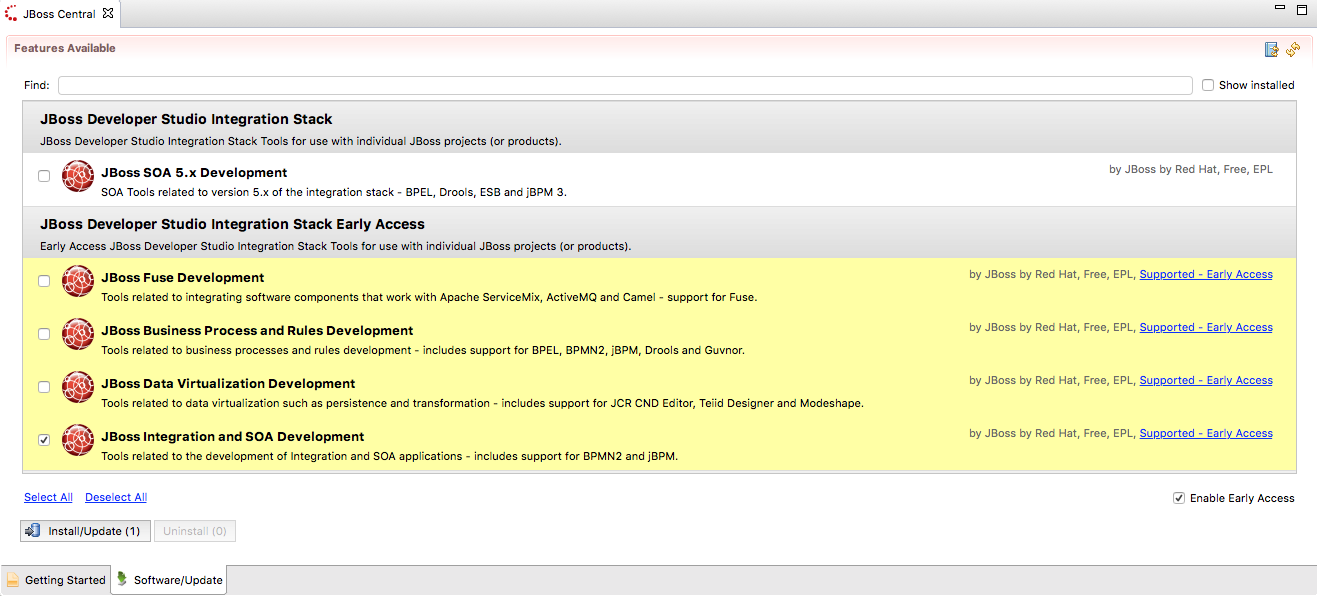
Task: Open Early Access link for Integration and SOA
Action: (1206, 433)
